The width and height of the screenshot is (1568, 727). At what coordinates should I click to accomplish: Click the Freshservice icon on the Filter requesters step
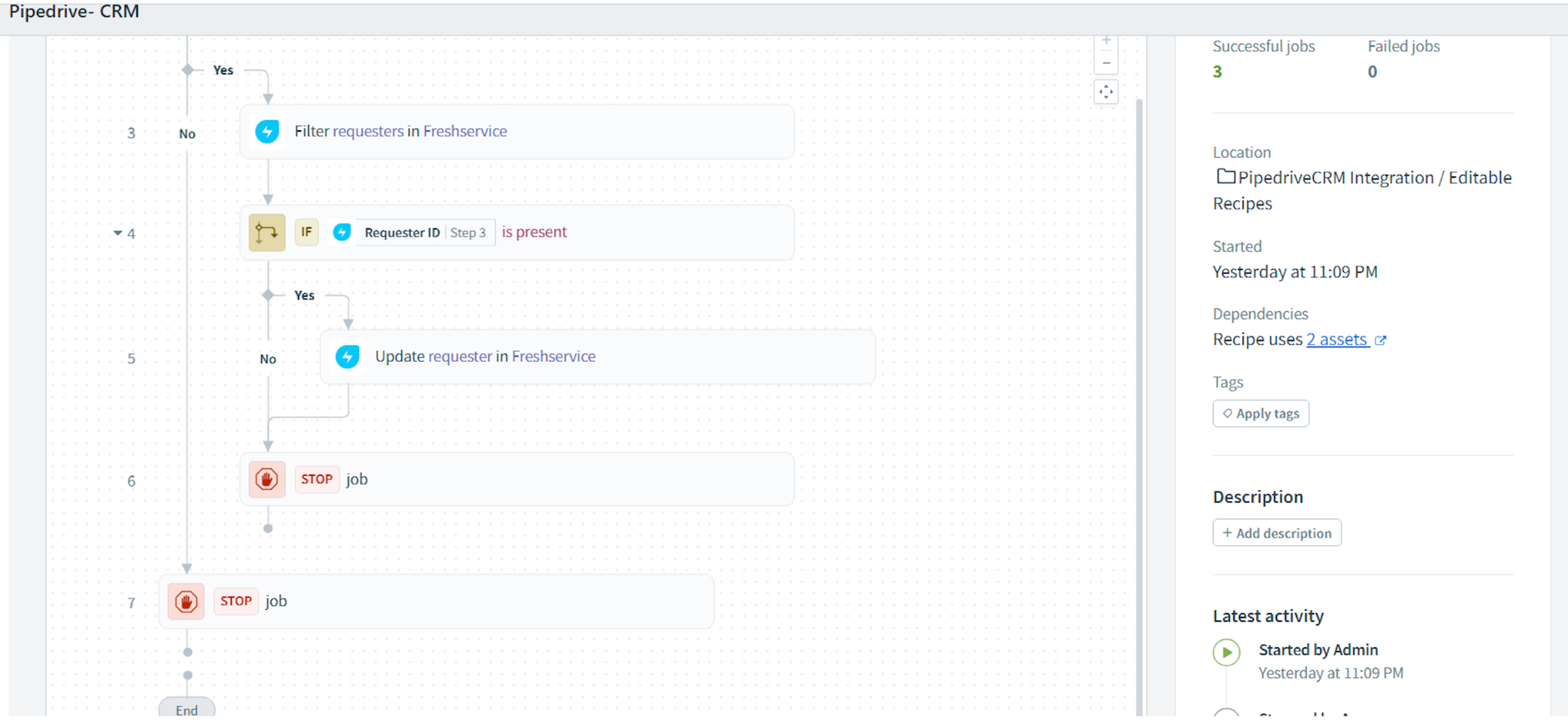(x=267, y=132)
